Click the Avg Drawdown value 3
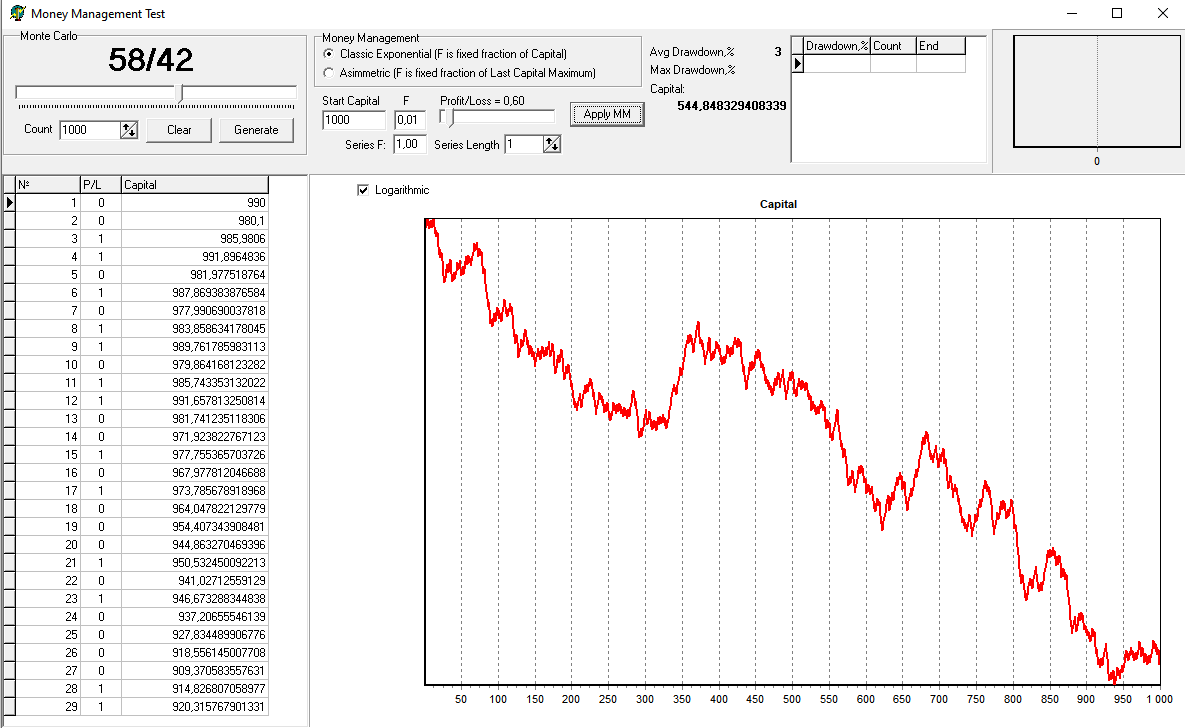This screenshot has height=728, width=1186. click(x=778, y=52)
